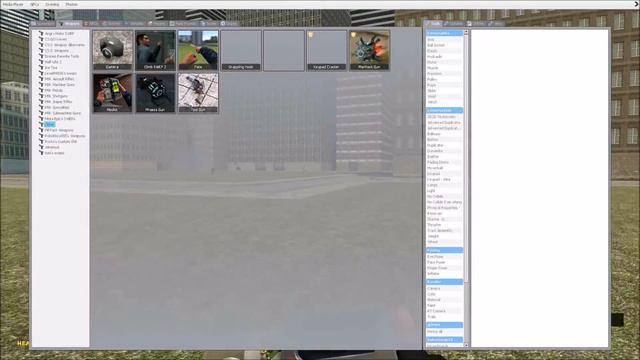Viewport: 640px width, 360px height.
Task: Open the Drawing menu in top bar
Action: tap(52, 4)
